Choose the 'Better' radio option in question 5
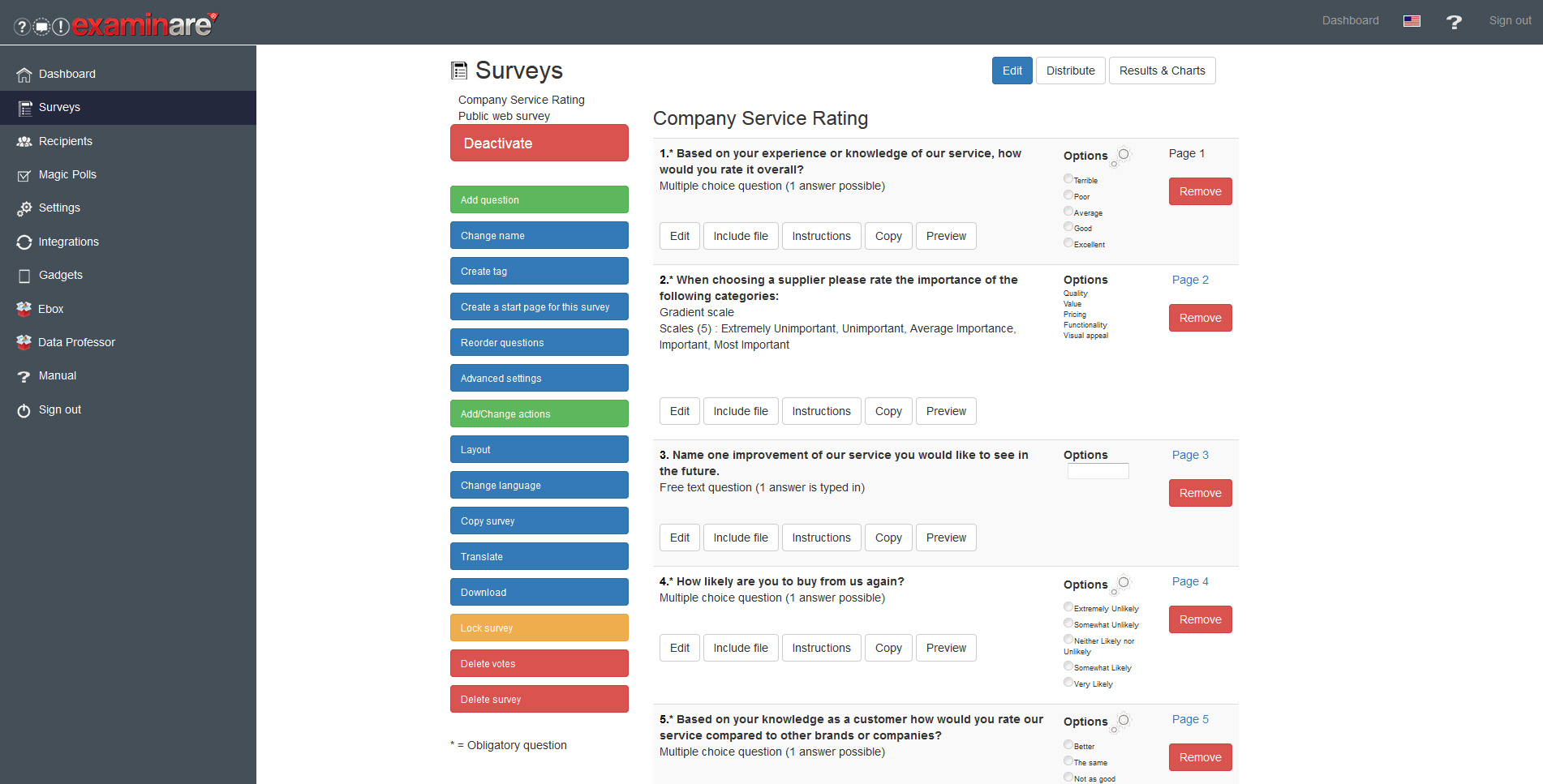The height and width of the screenshot is (784, 1543). [x=1068, y=744]
